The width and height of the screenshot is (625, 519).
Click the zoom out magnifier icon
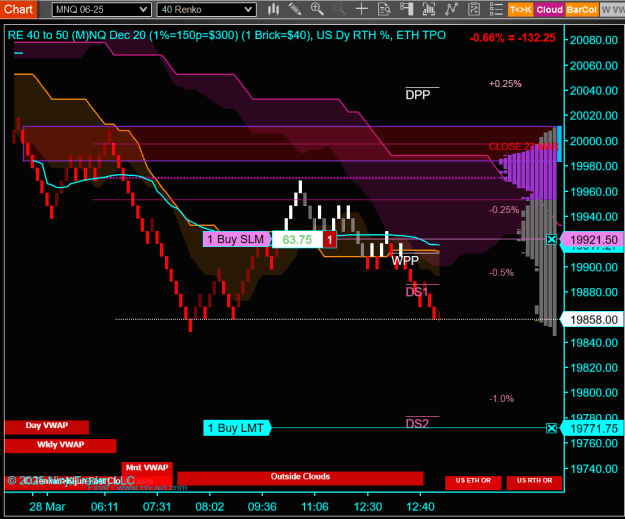tap(339, 9)
